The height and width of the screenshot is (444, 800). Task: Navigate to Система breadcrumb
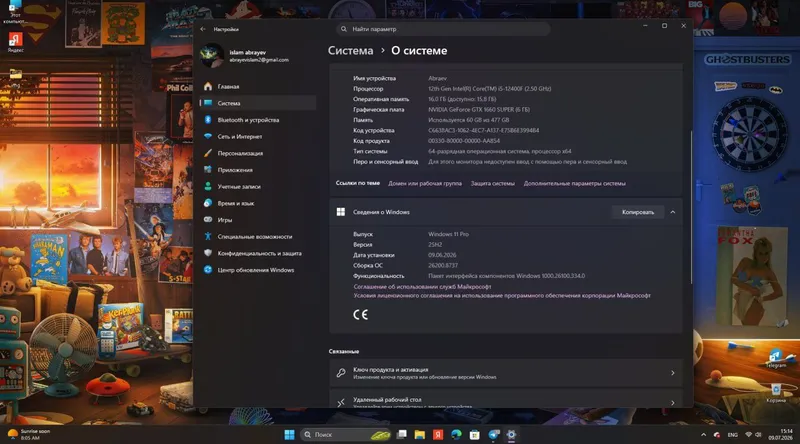pyautogui.click(x=351, y=51)
